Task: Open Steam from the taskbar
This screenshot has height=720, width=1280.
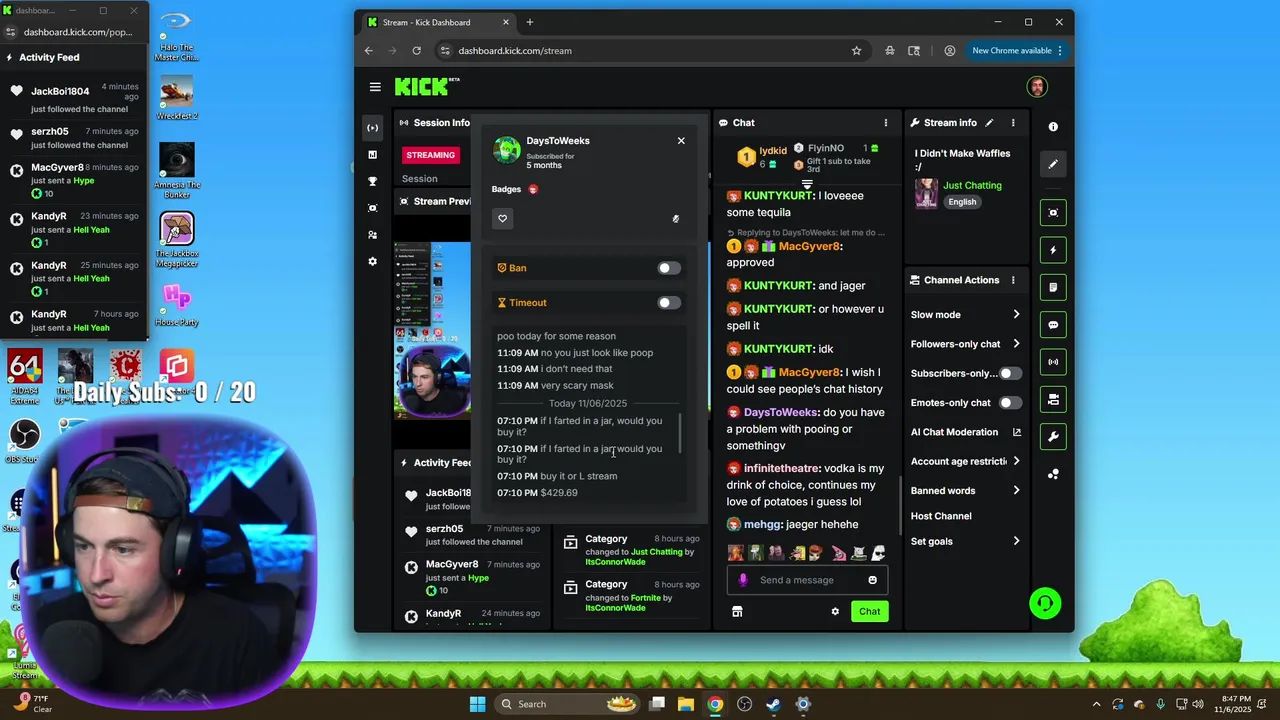Action: click(x=773, y=704)
